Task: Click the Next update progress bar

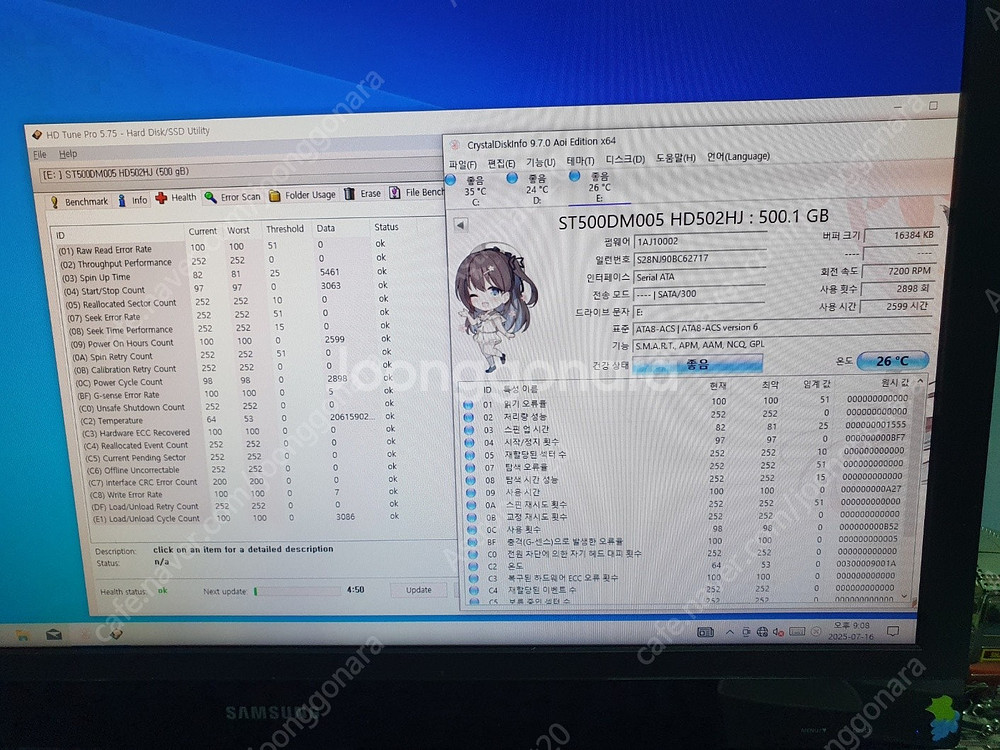Action: point(297,591)
